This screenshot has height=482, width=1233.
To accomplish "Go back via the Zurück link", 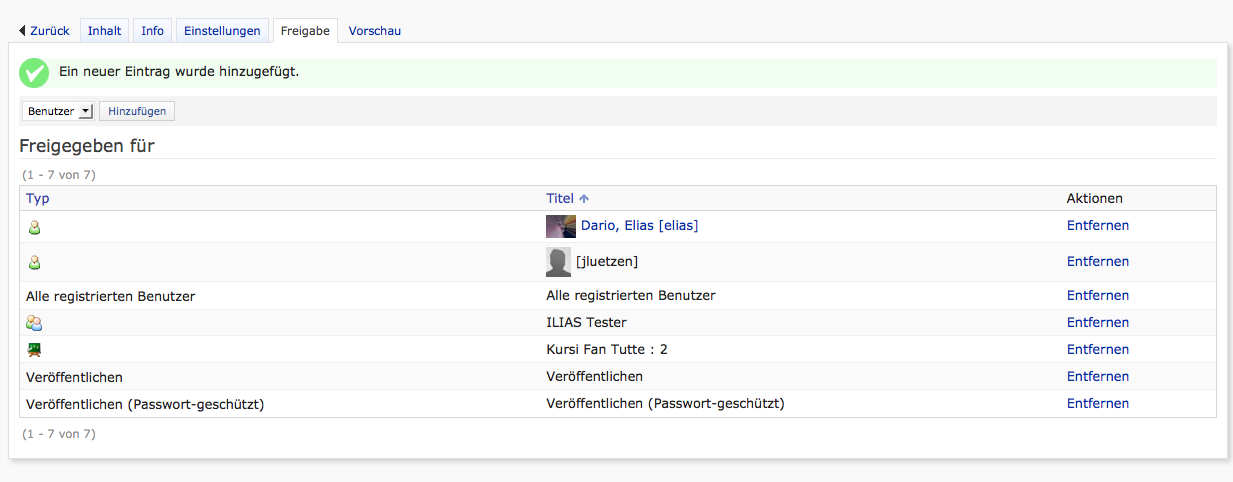I will point(44,31).
